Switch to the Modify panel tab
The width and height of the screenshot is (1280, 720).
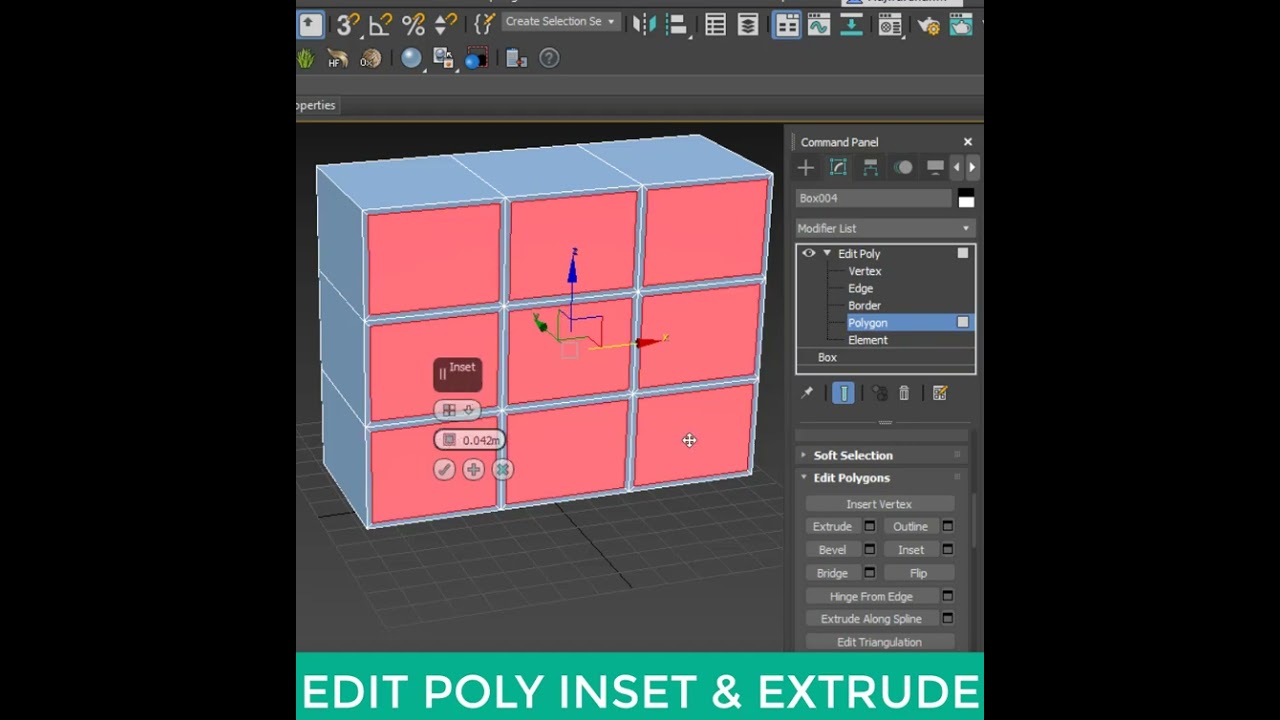(838, 168)
